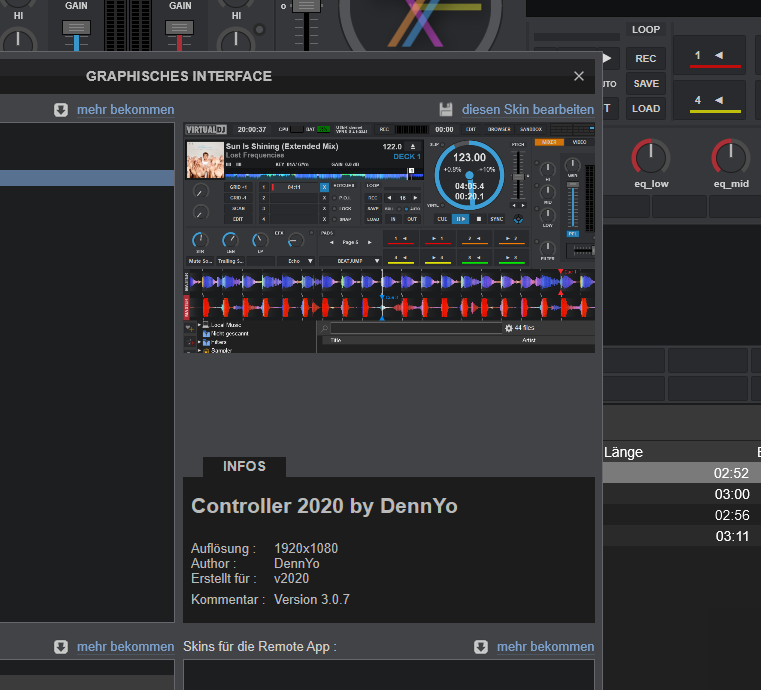Open the 'mehr bekommen' link below the skin list
This screenshot has height=690, width=761.
pos(125,647)
